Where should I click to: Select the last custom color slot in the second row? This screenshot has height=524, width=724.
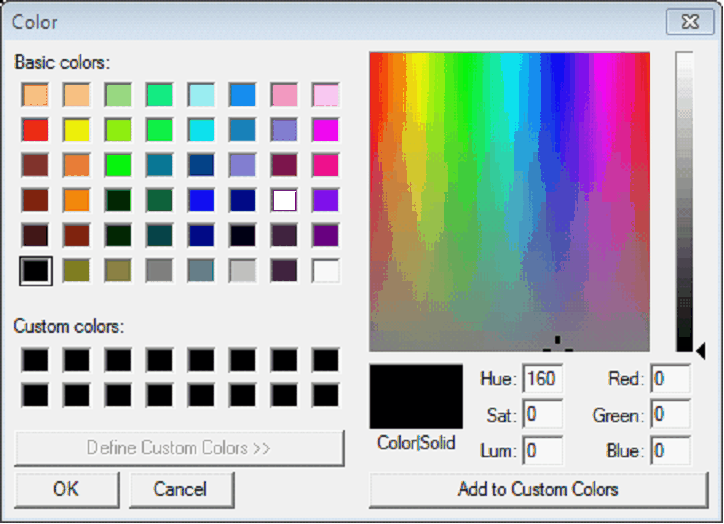pos(325,394)
